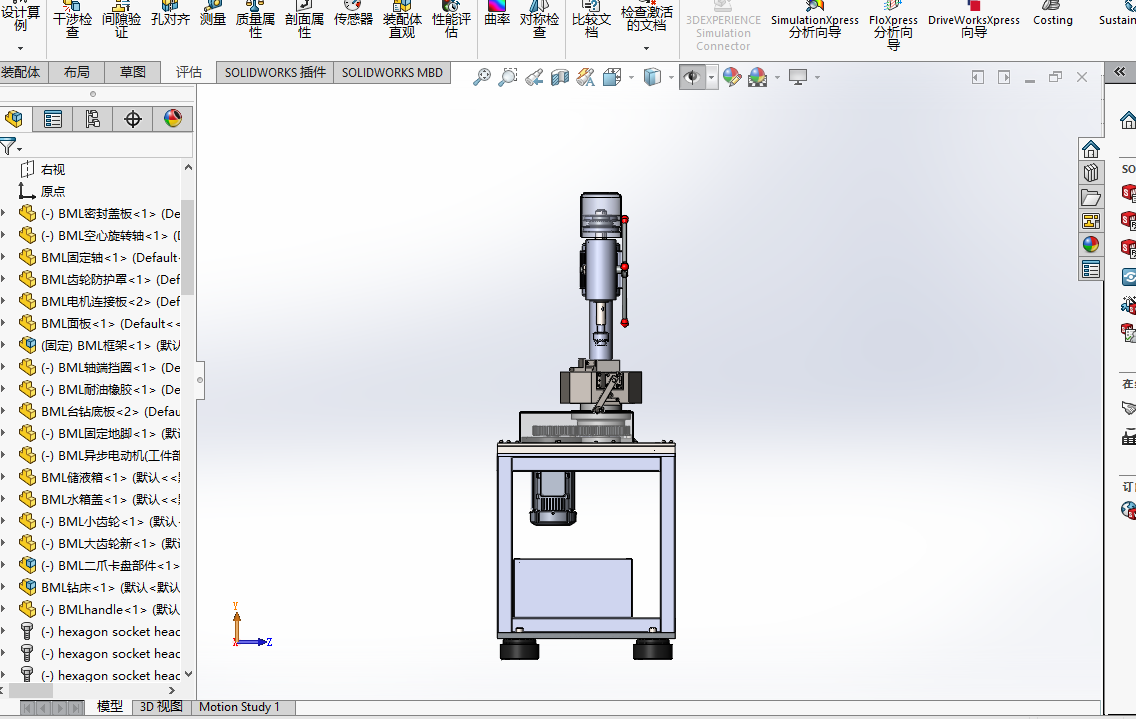The height and width of the screenshot is (719, 1136).
Task: Select the 模型 bottom tab
Action: click(109, 707)
